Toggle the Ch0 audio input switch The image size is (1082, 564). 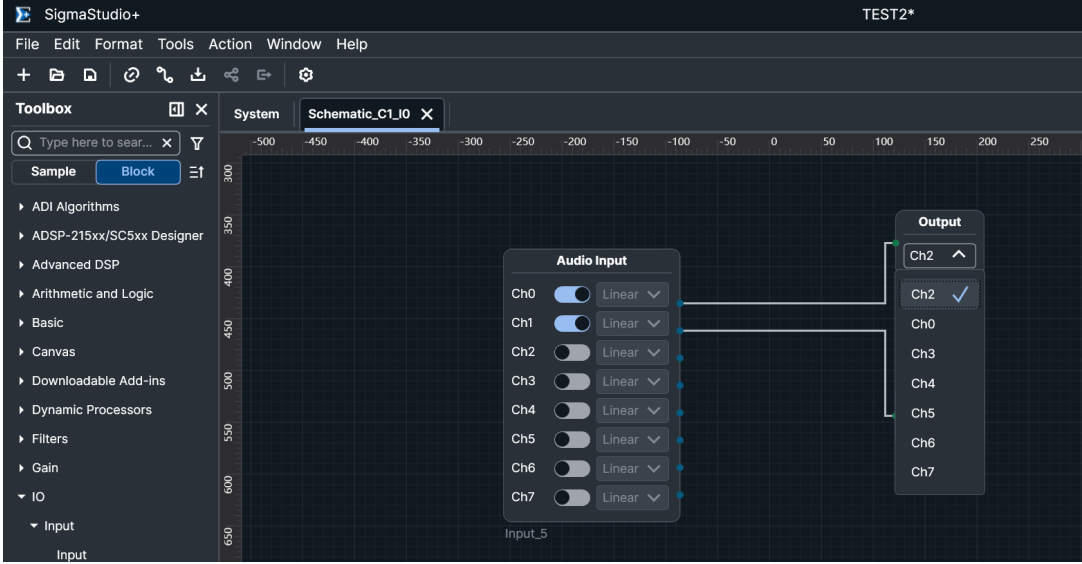[x=572, y=295]
